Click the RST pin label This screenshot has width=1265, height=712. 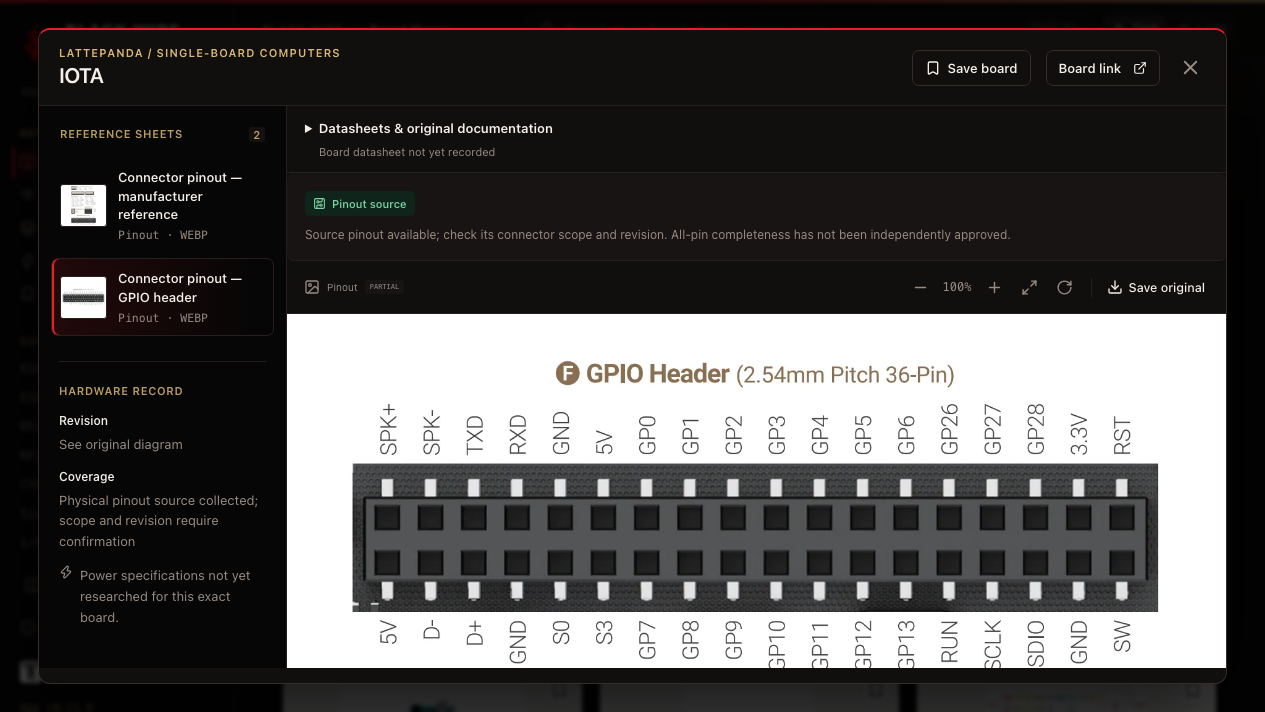(x=1122, y=437)
